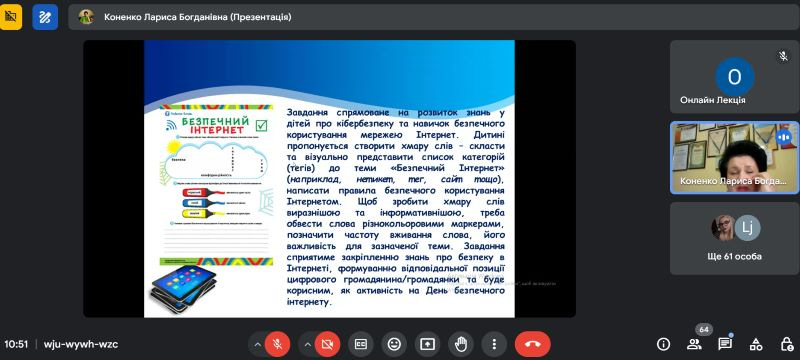
Task: Unmute the microphone in the bottom call bar
Action: (x=277, y=344)
